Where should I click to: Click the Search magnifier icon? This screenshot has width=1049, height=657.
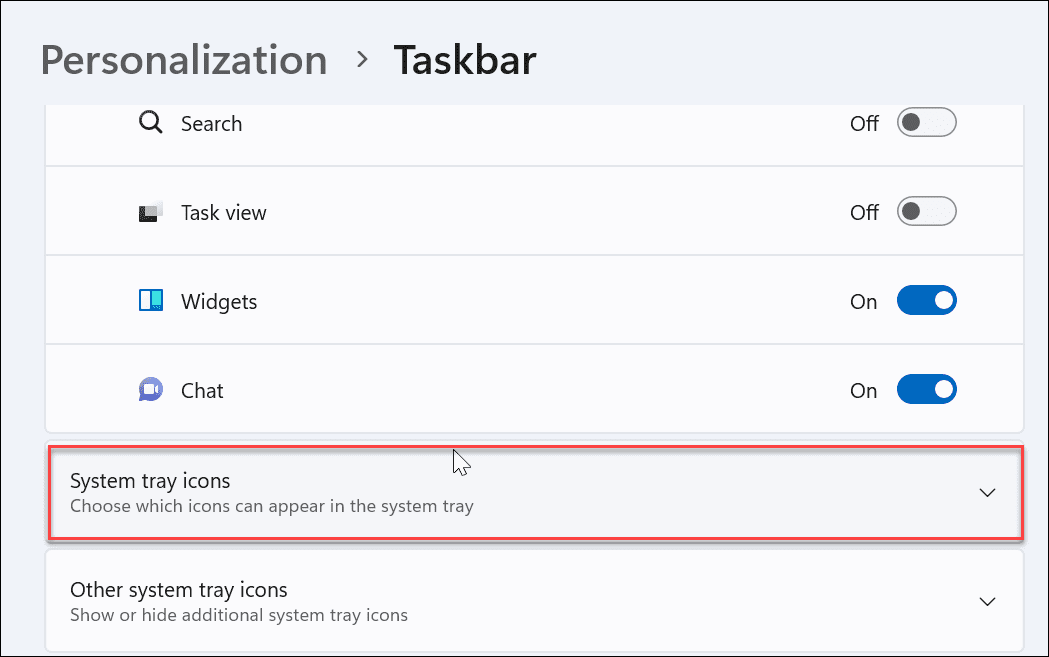pos(150,123)
